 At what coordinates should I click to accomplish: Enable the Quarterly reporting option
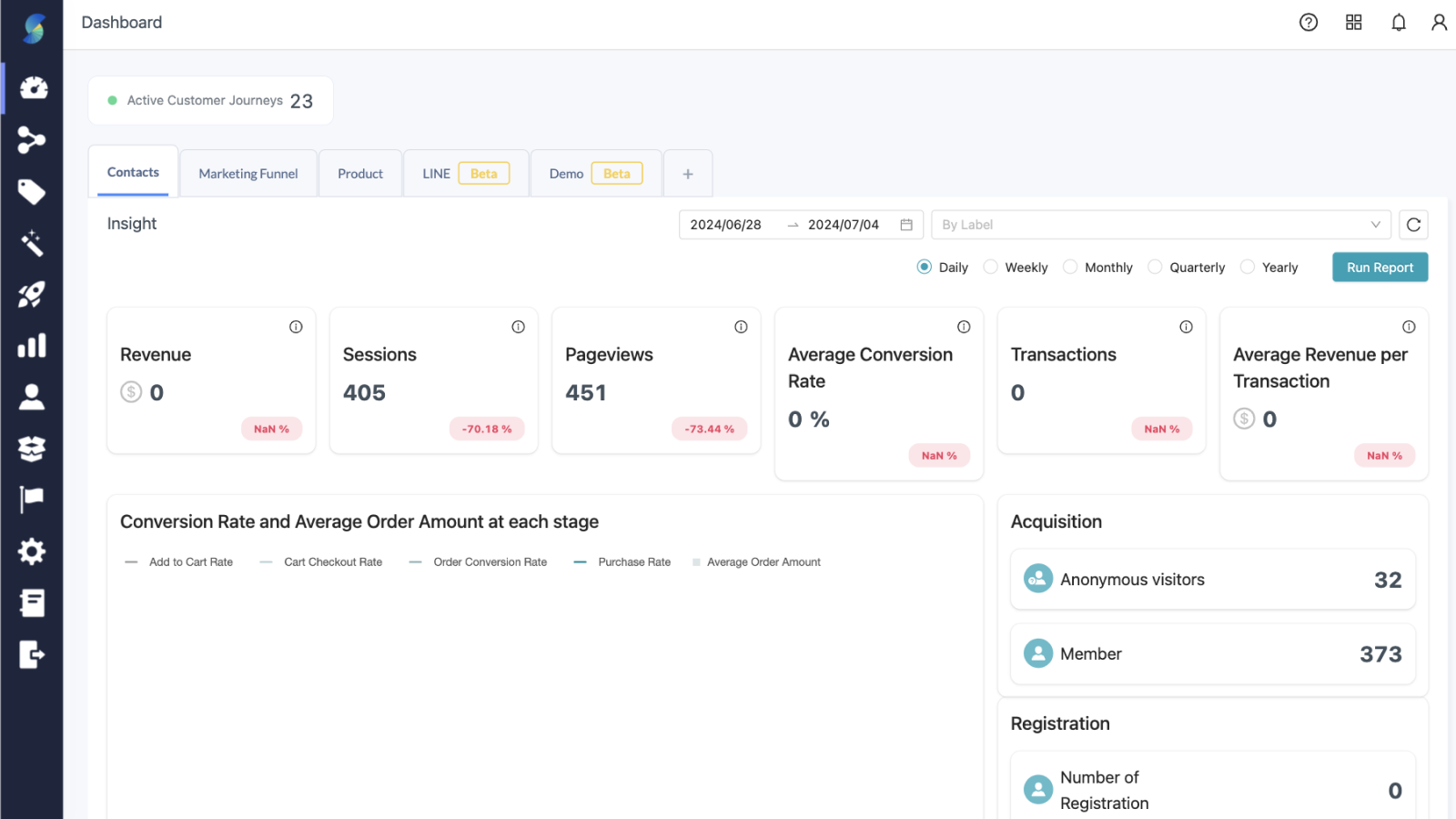pos(1155,267)
